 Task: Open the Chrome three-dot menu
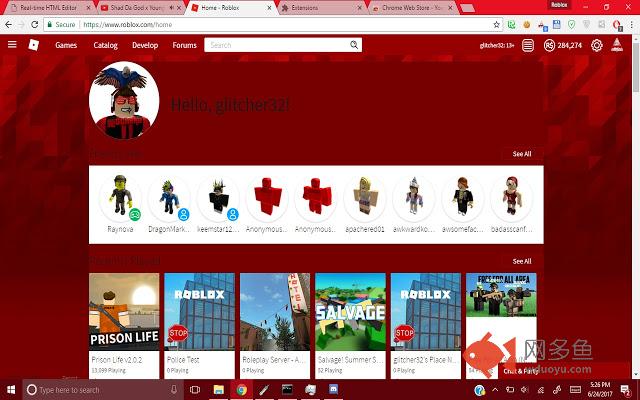point(631,24)
